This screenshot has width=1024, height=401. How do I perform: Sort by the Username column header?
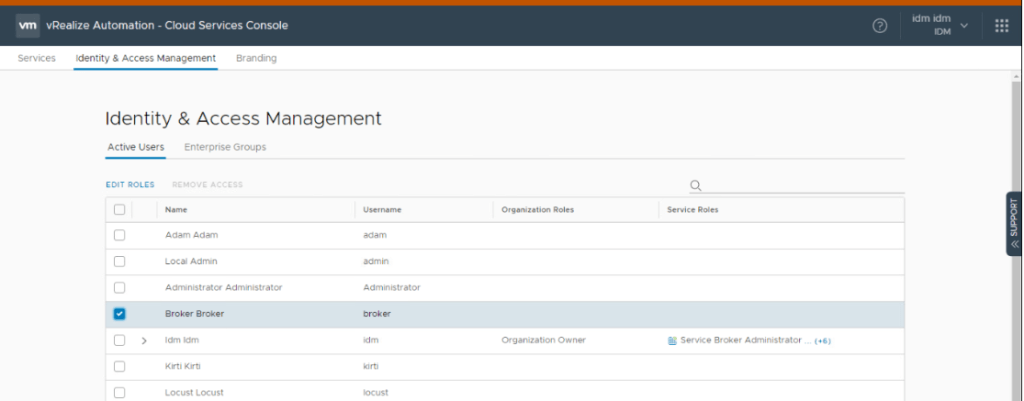click(x=382, y=210)
